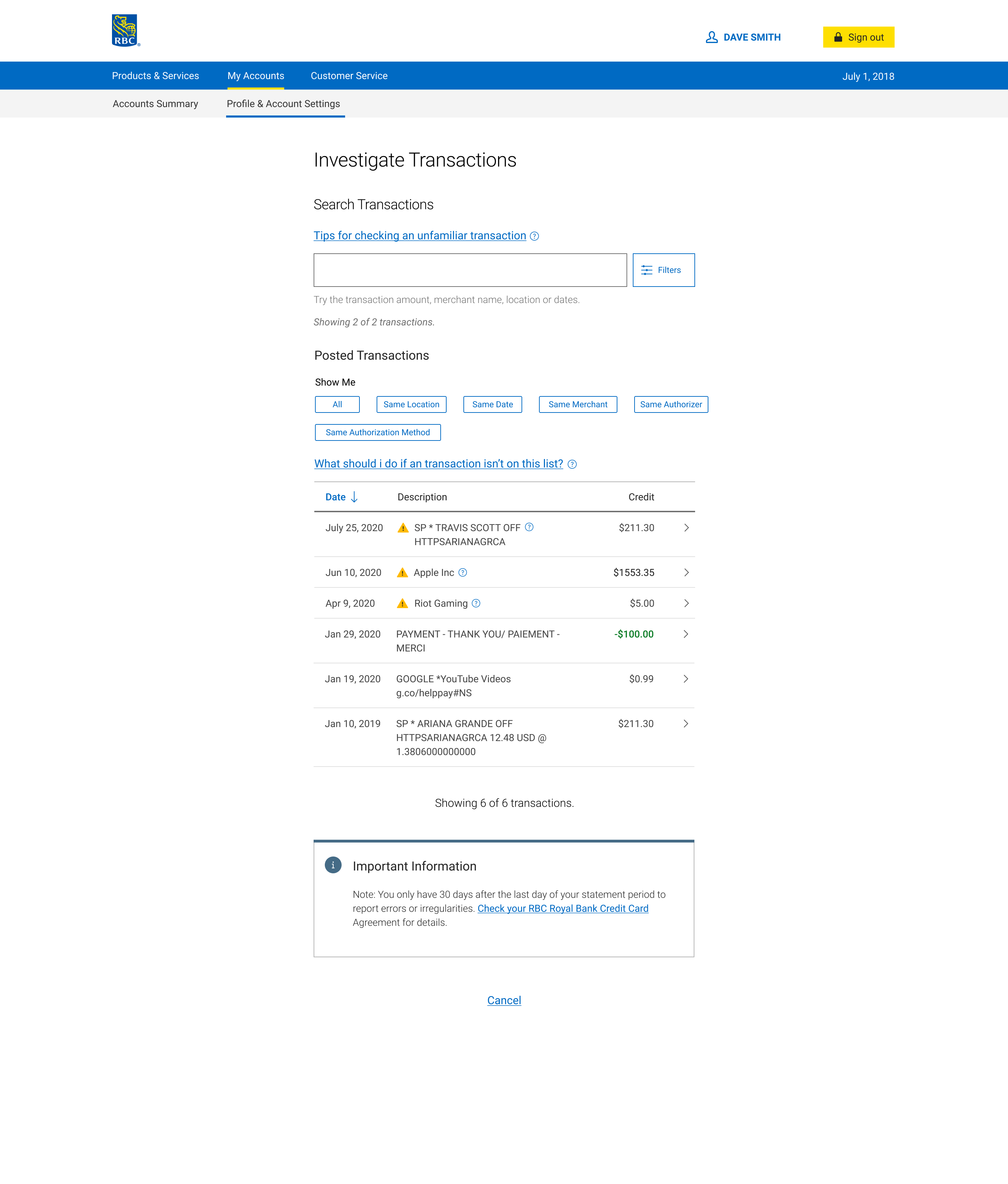Click warning icon on Apple Inc transaction

402,572
